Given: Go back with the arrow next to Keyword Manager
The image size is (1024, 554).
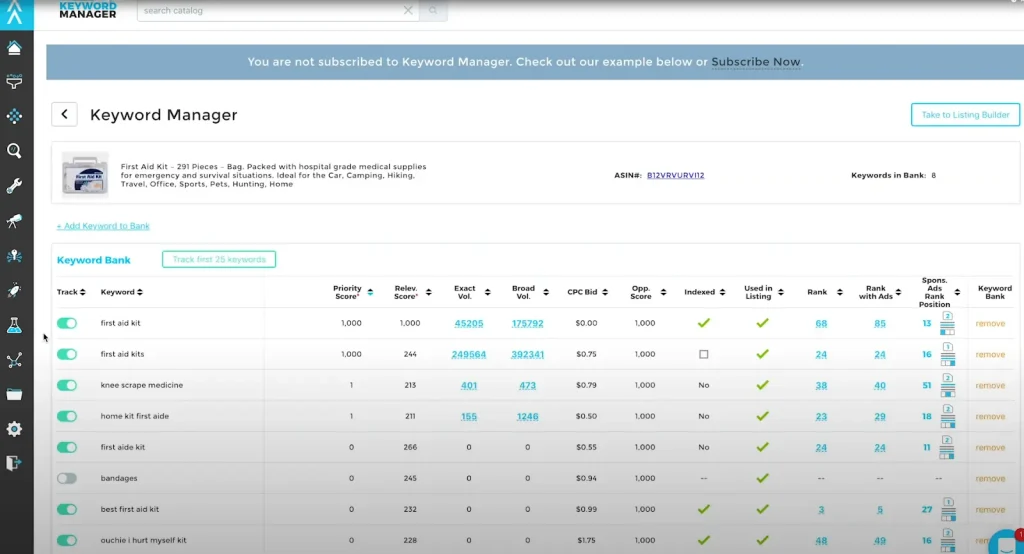Looking at the screenshot, I should tap(64, 114).
